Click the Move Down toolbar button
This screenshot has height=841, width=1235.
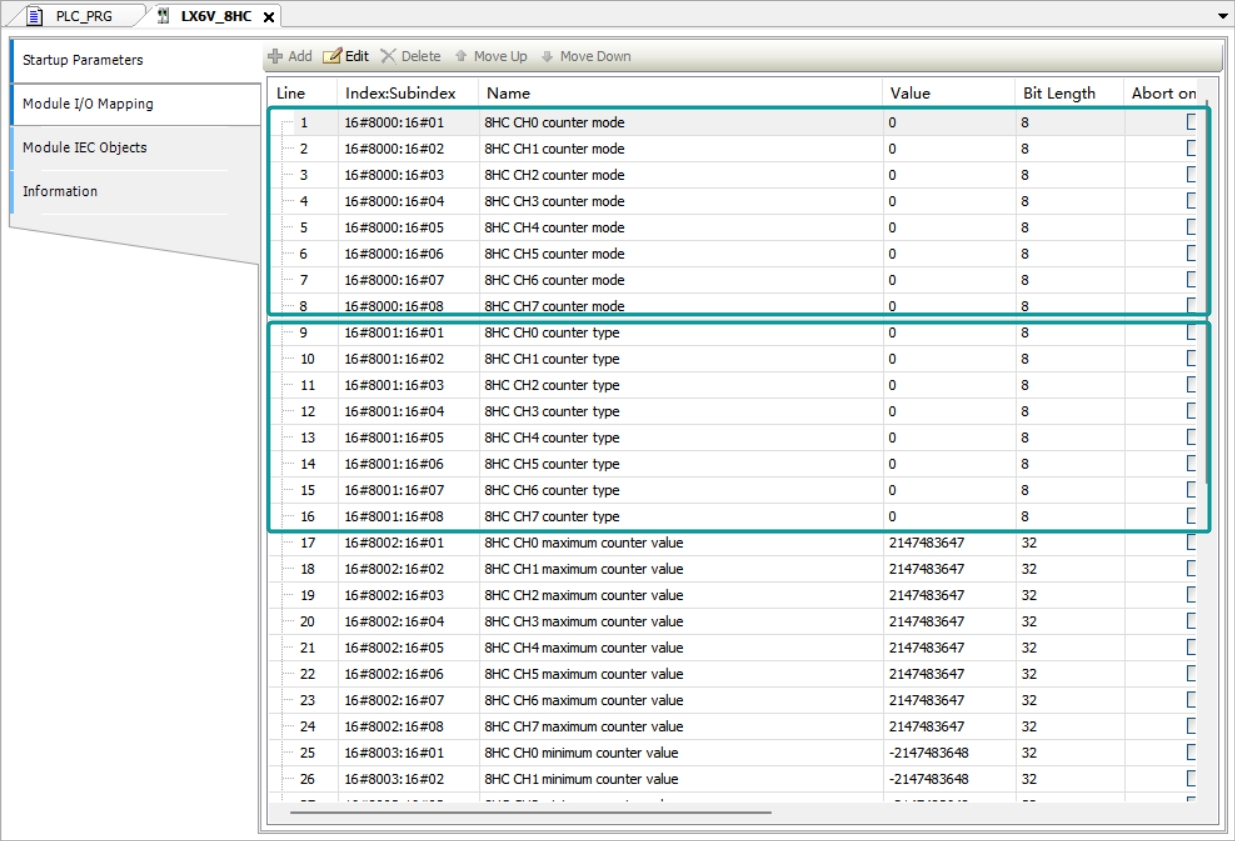[586, 56]
